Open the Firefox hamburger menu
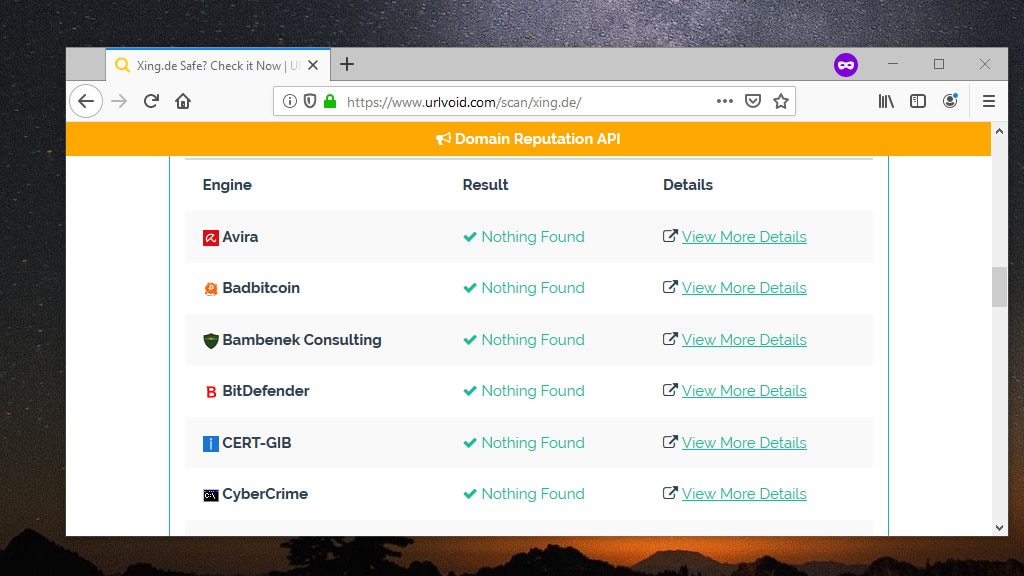Viewport: 1024px width, 576px height. 989,101
